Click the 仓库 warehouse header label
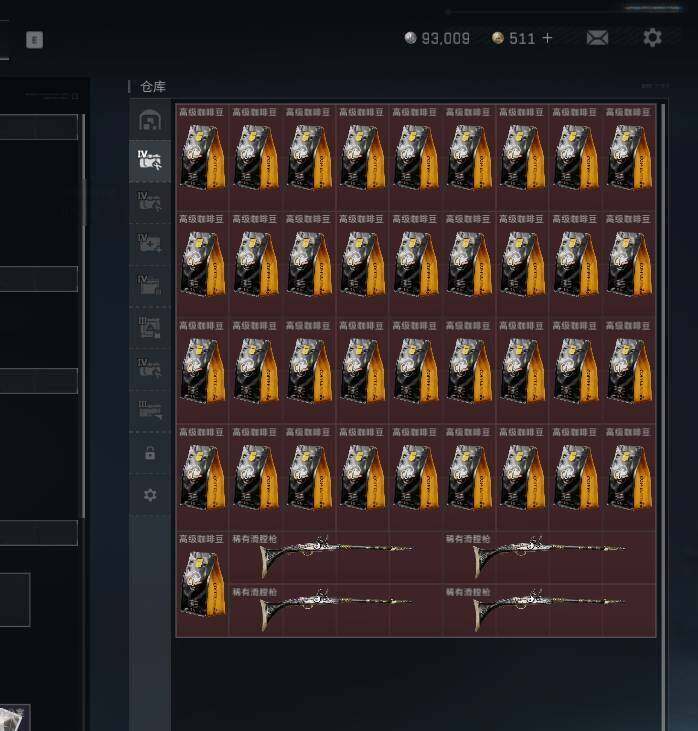Viewport: 698px width, 731px height. (x=153, y=87)
